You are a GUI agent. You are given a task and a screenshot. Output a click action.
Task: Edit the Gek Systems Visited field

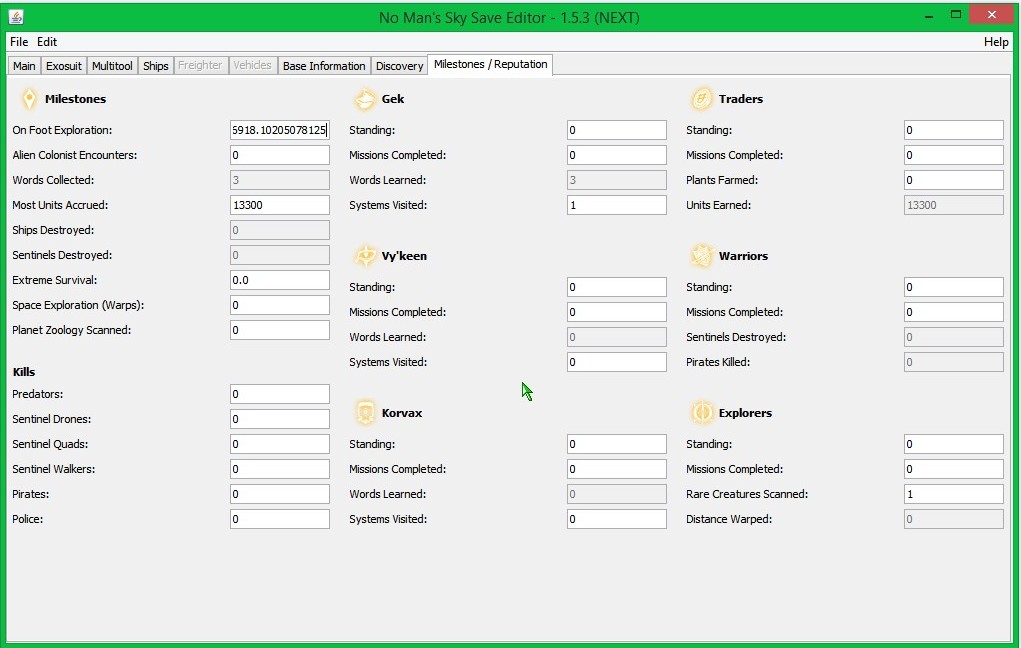click(617, 205)
